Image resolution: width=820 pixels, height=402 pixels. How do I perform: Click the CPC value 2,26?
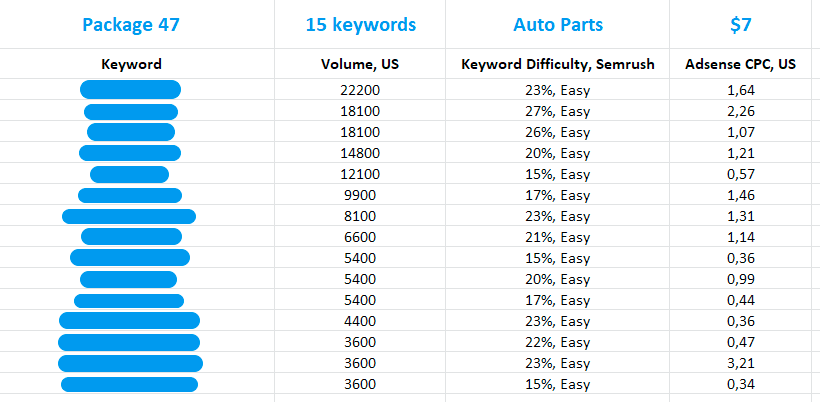tap(741, 111)
